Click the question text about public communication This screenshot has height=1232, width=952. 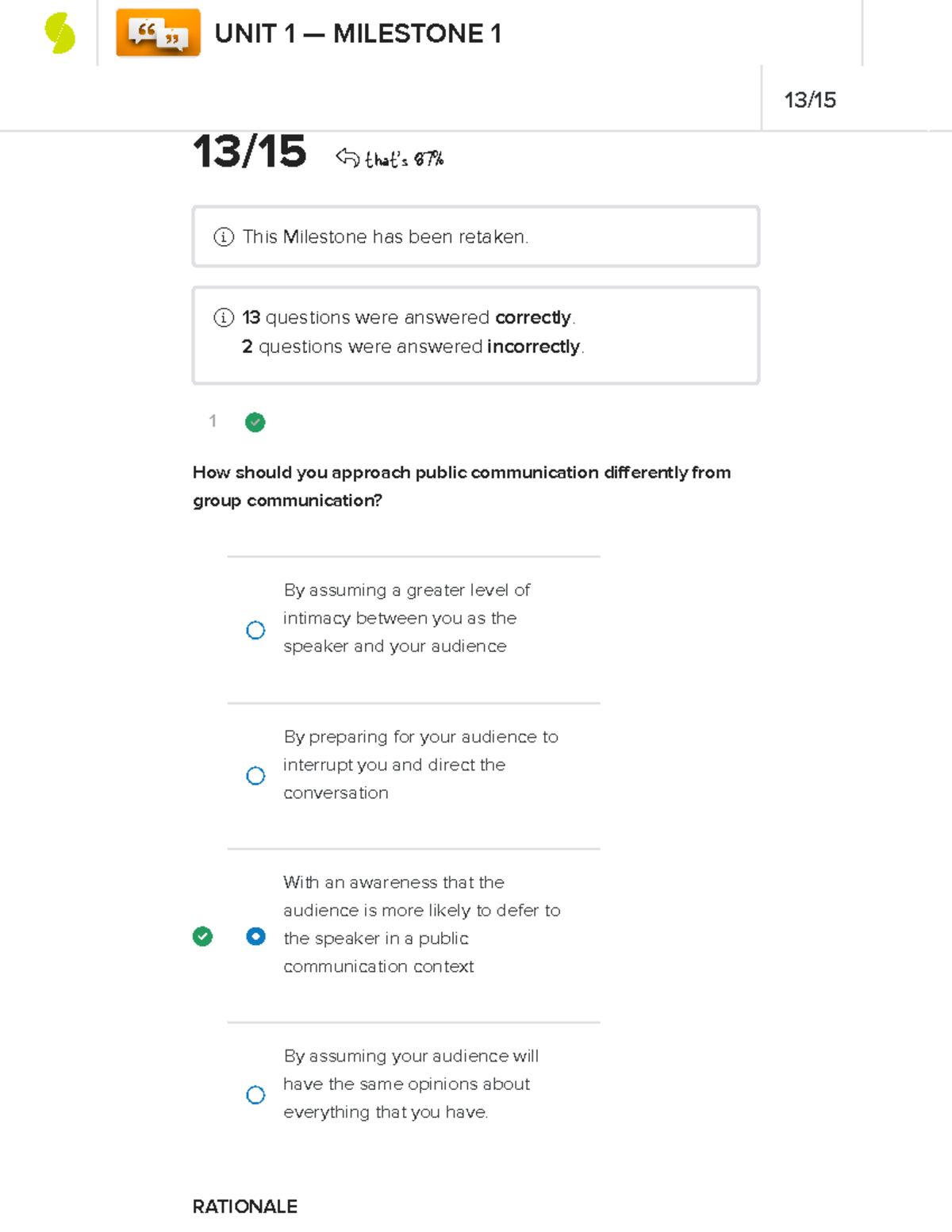461,486
